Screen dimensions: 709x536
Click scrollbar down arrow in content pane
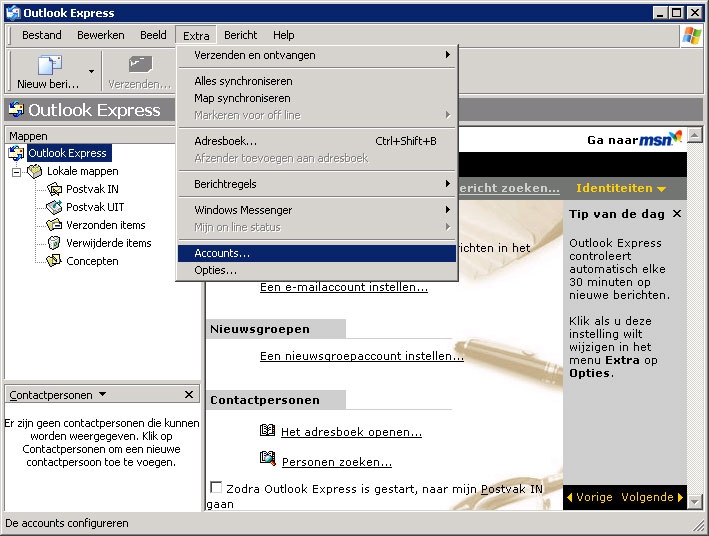point(694,502)
